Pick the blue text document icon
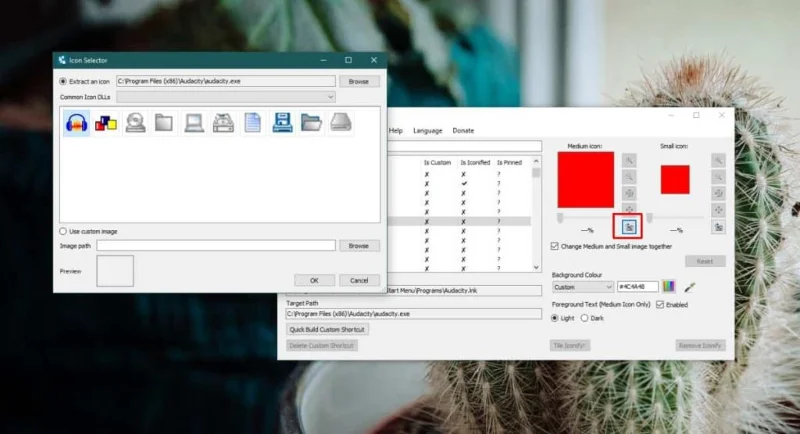The image size is (800, 434). (253, 123)
